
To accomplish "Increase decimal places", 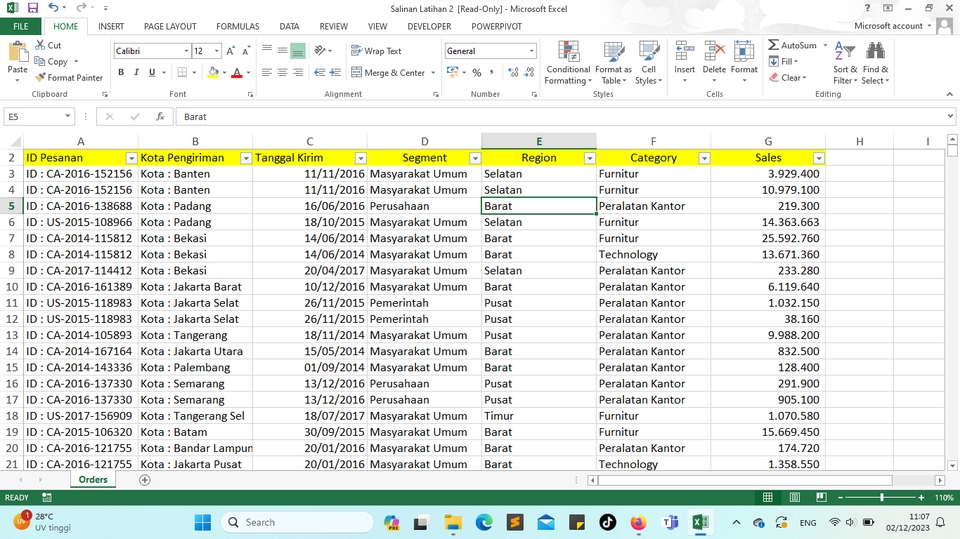I will [513, 72].
